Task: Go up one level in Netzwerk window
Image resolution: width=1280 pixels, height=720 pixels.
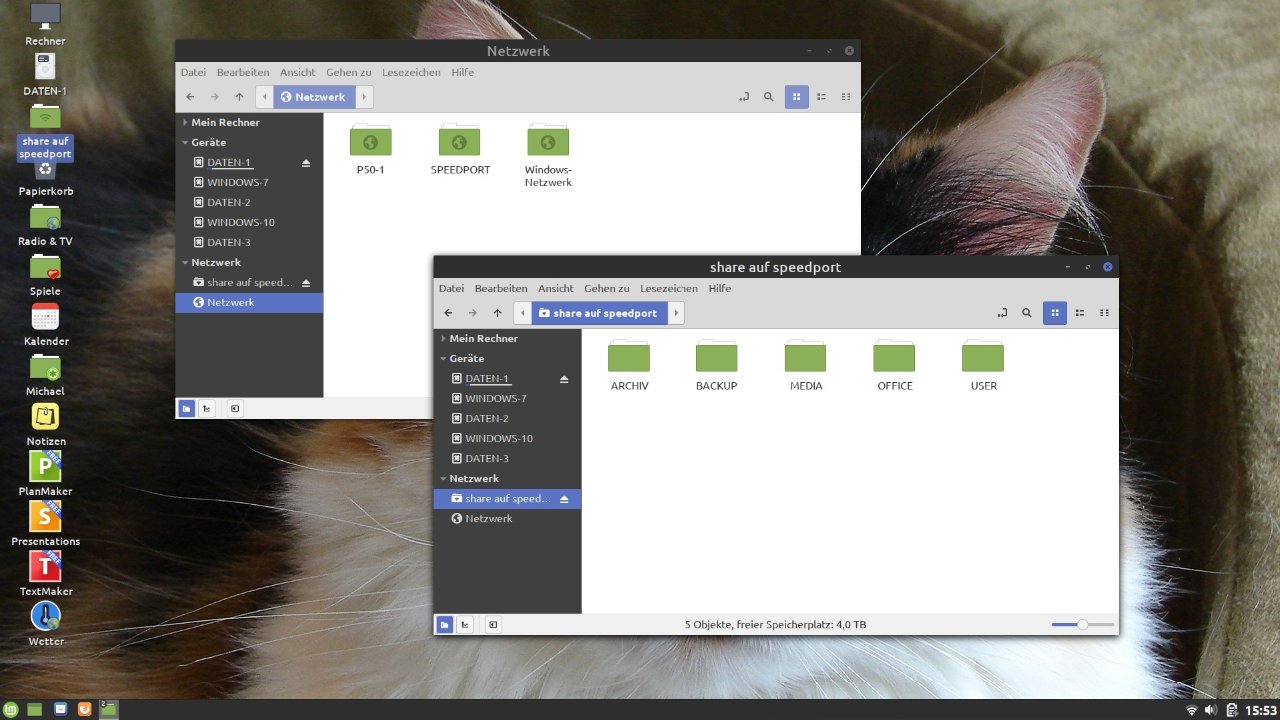Action: pyautogui.click(x=239, y=97)
